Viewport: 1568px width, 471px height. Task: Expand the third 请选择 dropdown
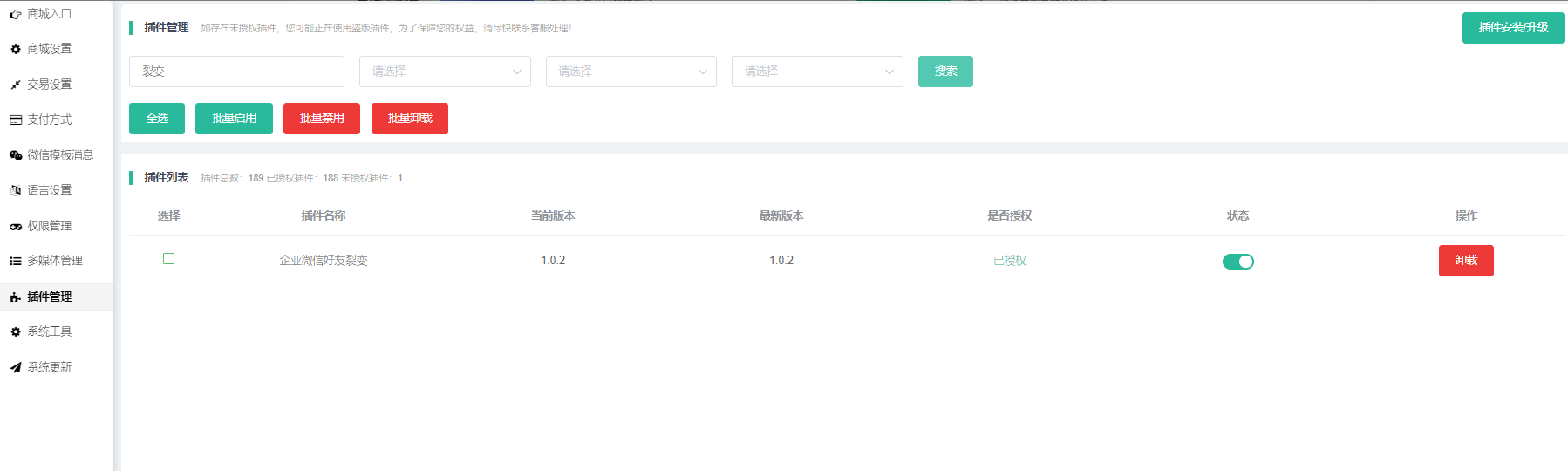tap(817, 72)
